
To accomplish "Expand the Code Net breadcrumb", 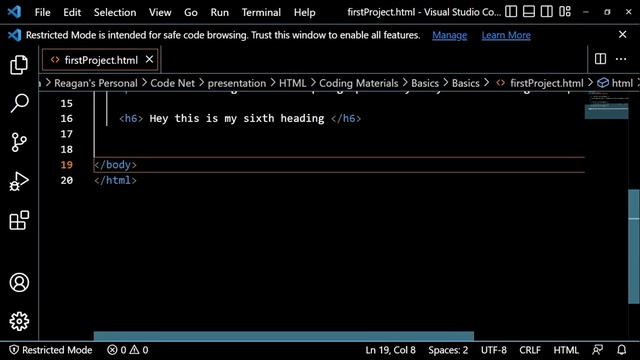I will click(x=173, y=83).
